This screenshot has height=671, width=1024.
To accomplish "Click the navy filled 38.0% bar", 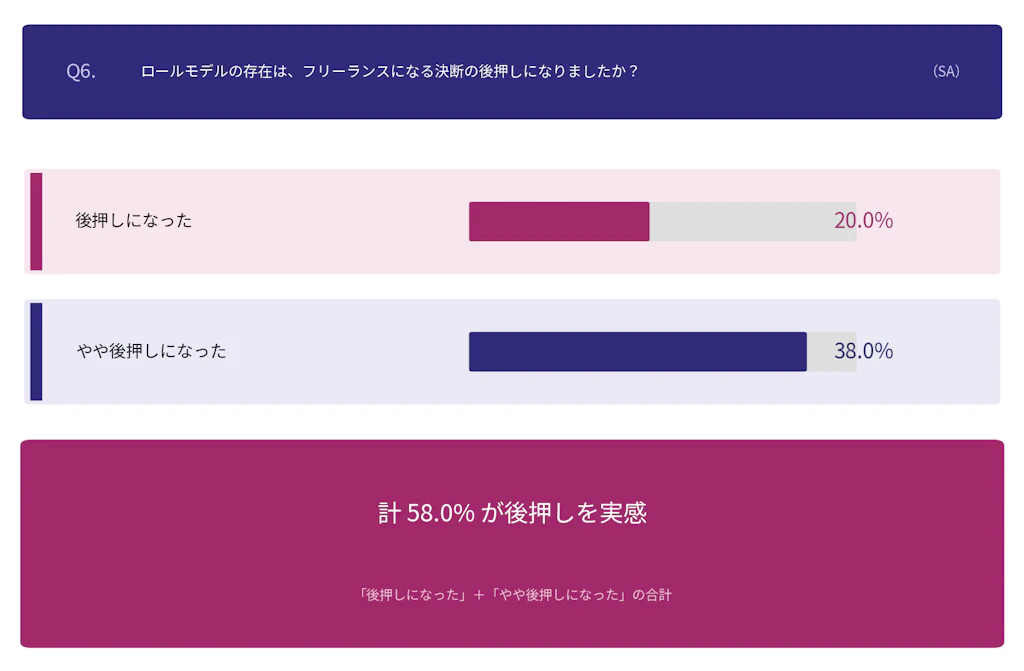I will [x=637, y=351].
